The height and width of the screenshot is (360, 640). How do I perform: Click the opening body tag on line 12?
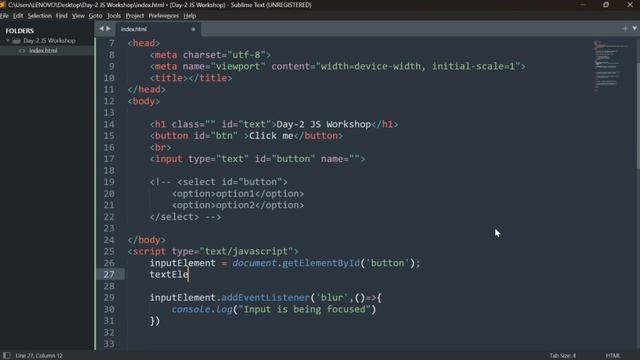point(144,101)
